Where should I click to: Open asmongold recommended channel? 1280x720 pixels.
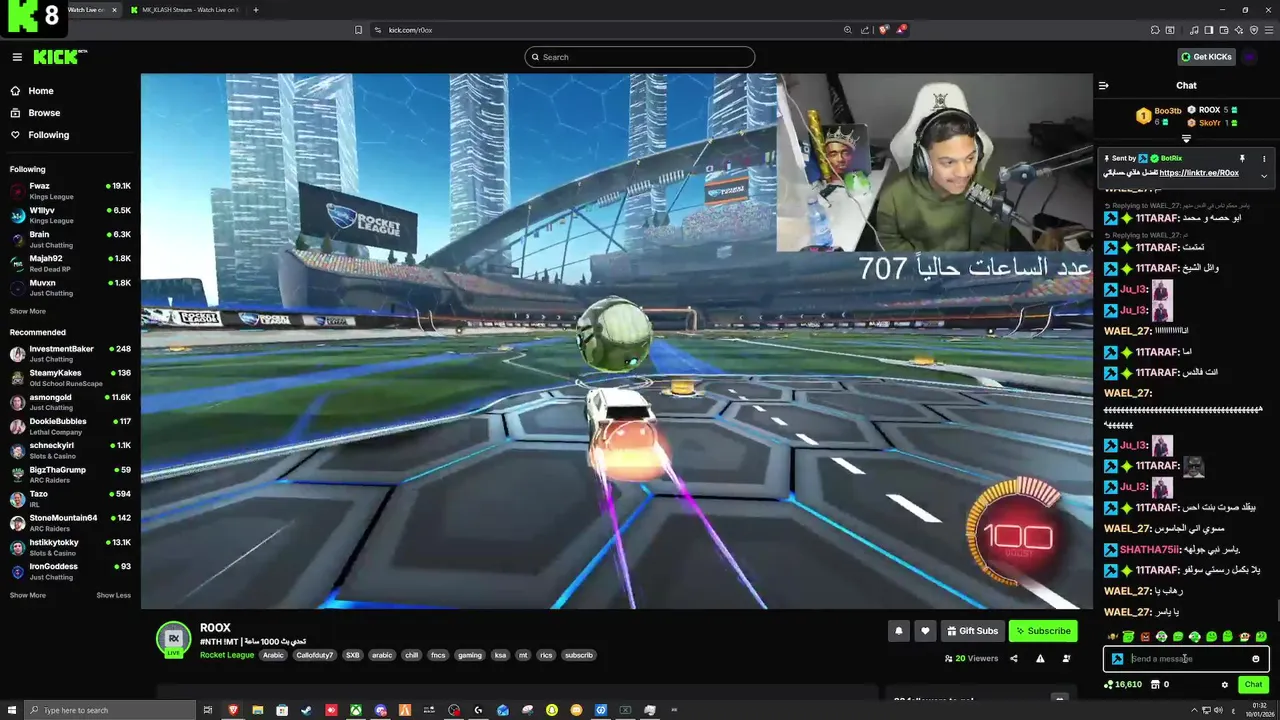tap(70, 402)
